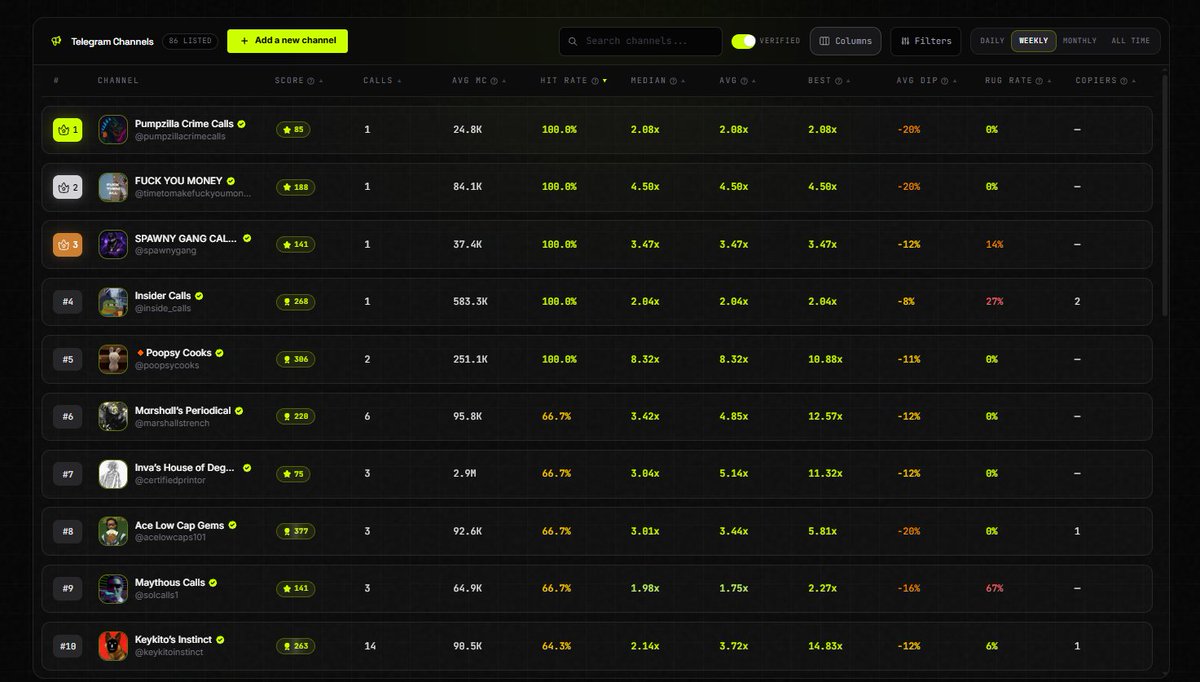Click Ace Low Cap Gems avatar
The image size is (1200, 682).
click(x=113, y=531)
